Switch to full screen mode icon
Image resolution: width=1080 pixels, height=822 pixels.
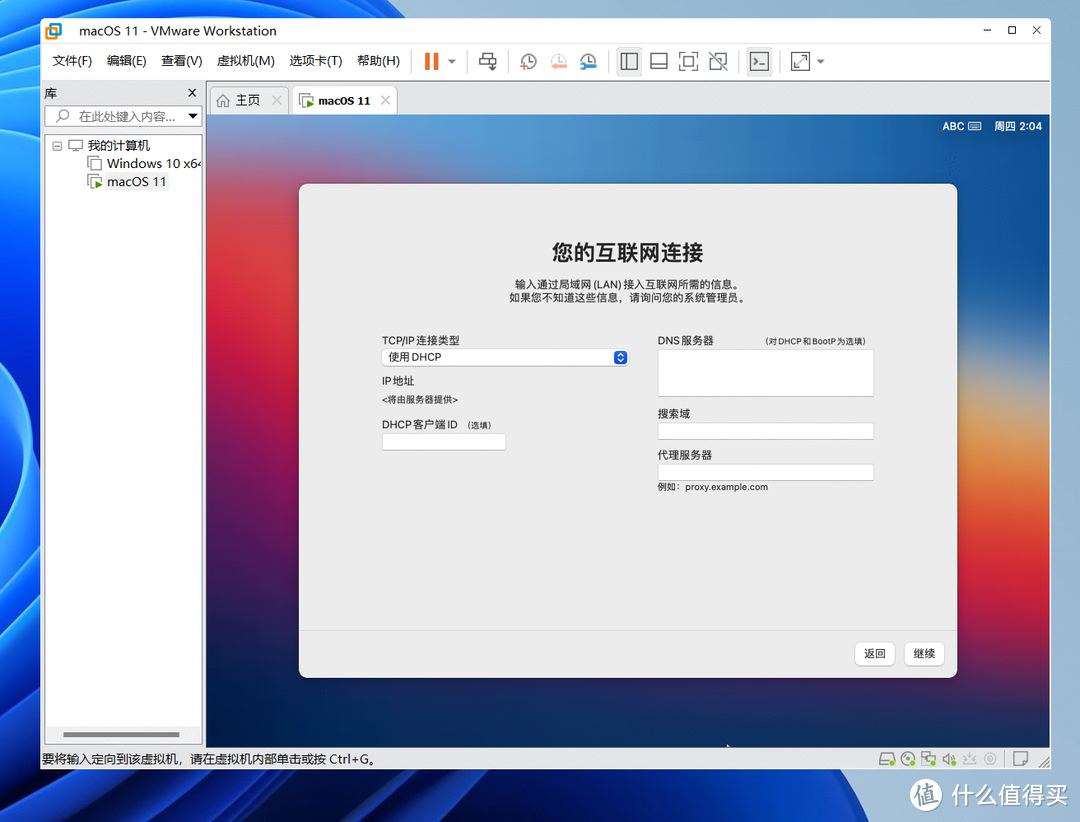pyautogui.click(x=688, y=61)
